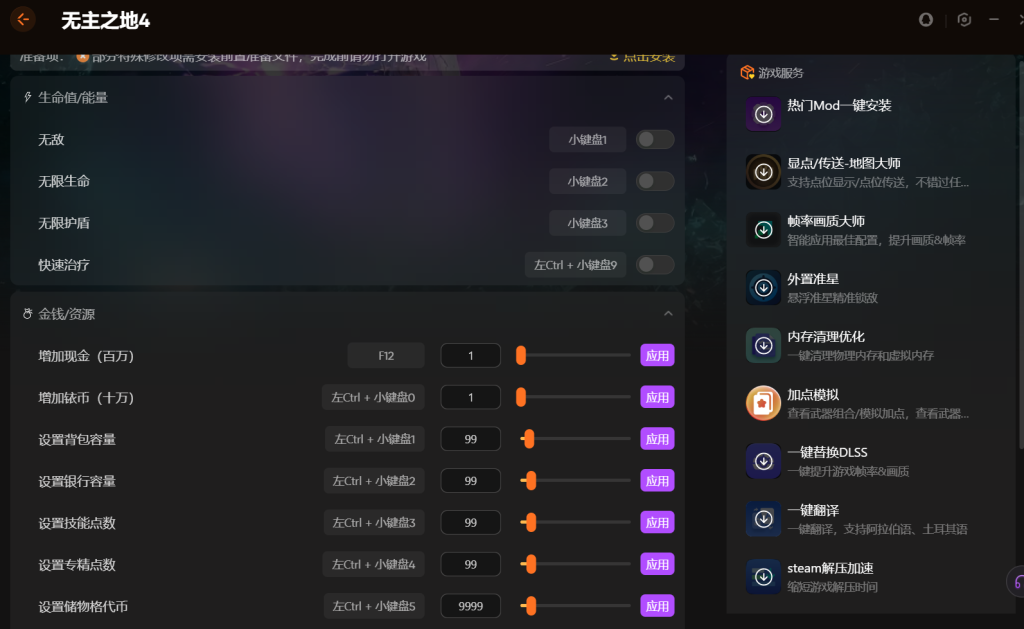Click the 内存清理优化 icon
The image size is (1024, 629).
pyautogui.click(x=763, y=346)
